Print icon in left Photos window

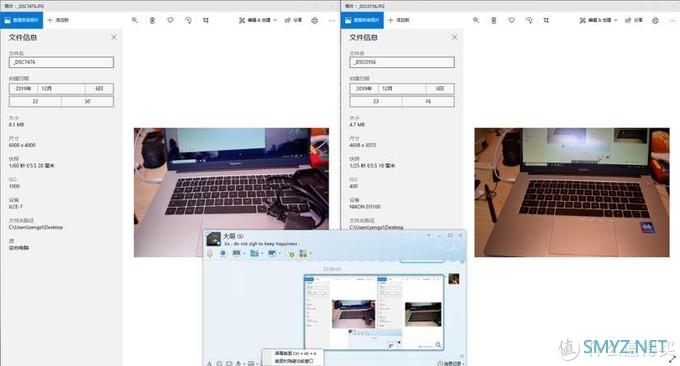tap(314, 20)
